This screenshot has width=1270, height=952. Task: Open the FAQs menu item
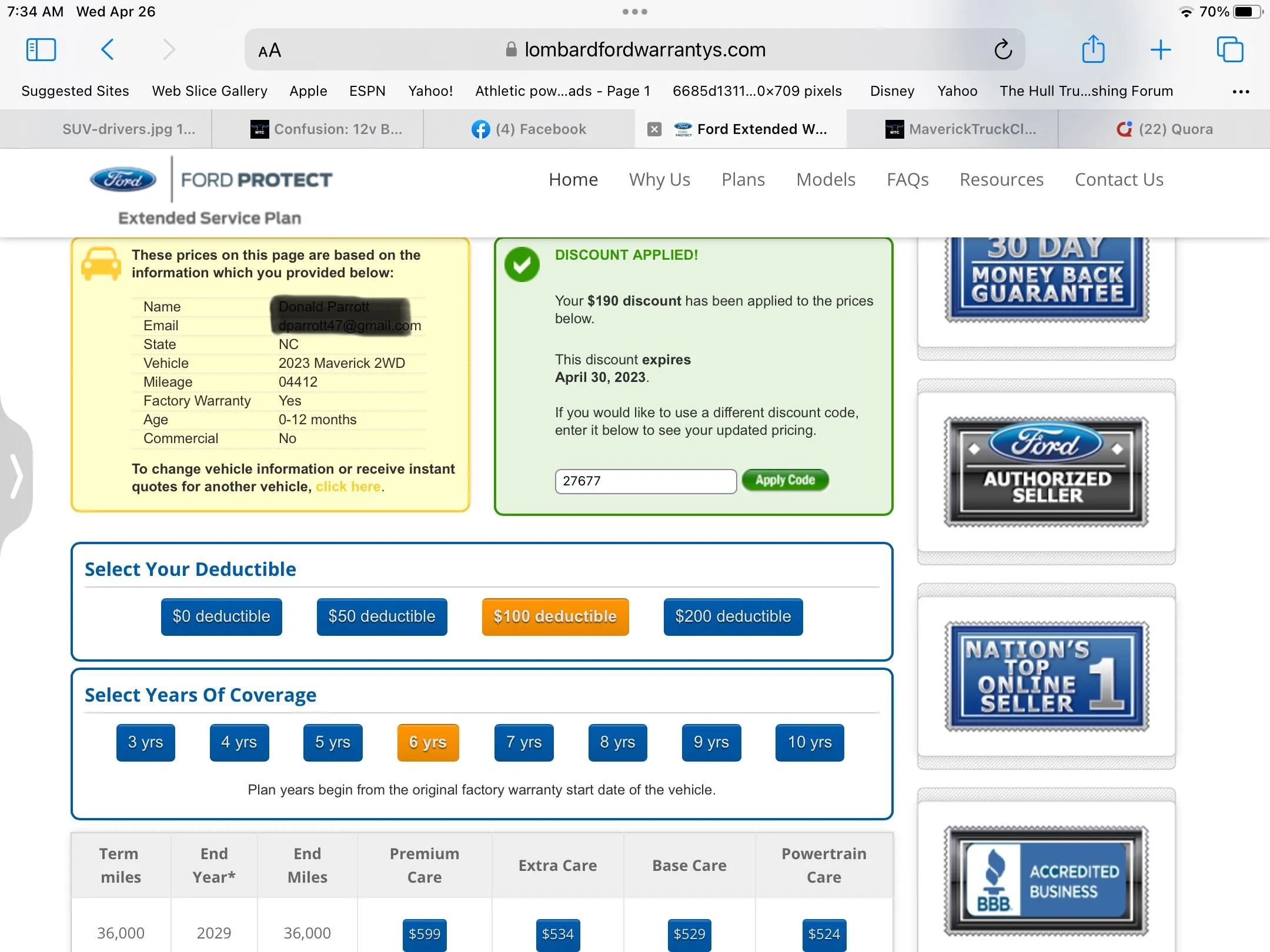(x=907, y=180)
